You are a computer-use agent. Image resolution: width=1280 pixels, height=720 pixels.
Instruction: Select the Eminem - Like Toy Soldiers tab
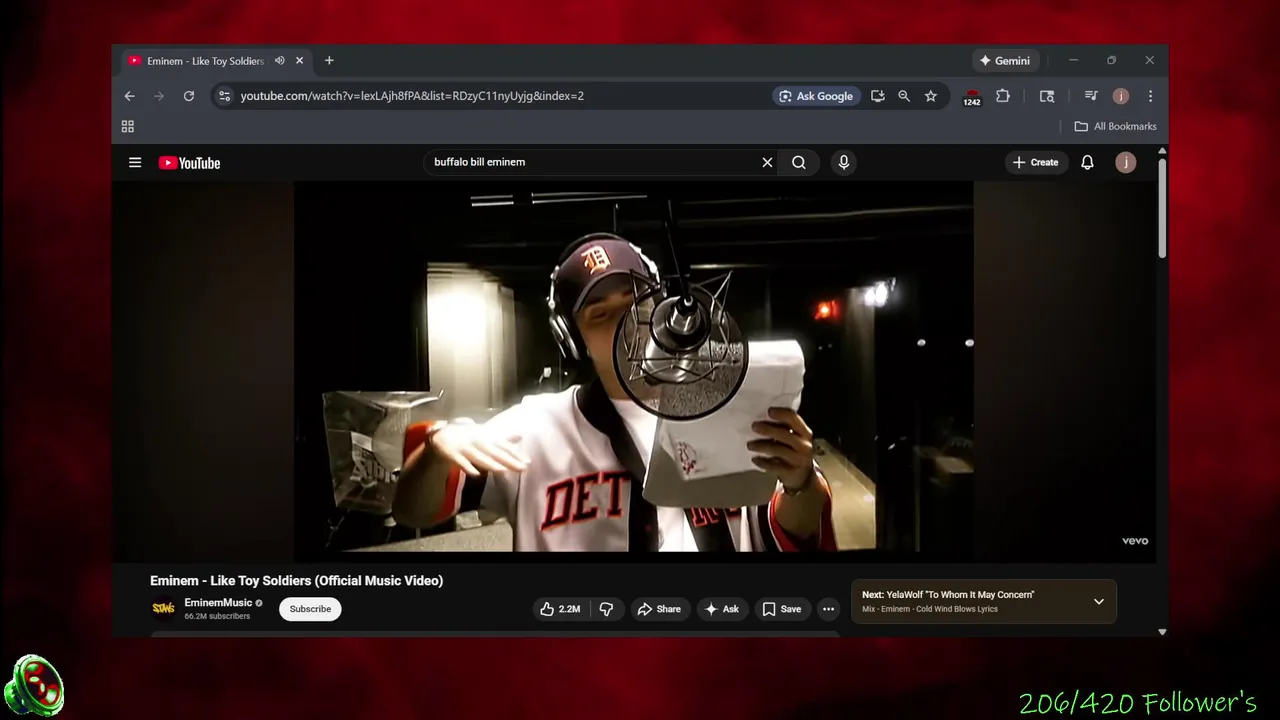[205, 61]
